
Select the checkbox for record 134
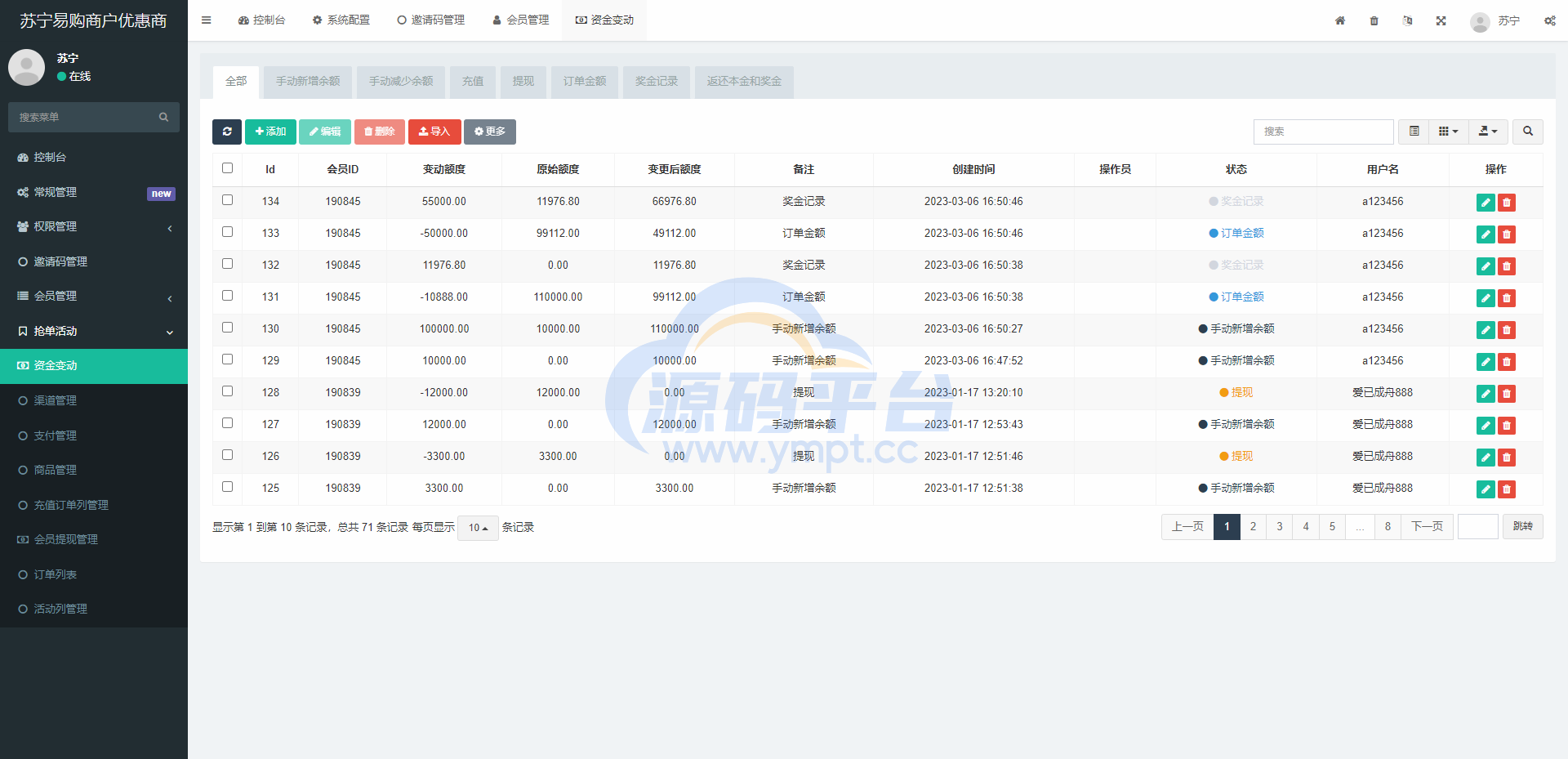[x=228, y=200]
